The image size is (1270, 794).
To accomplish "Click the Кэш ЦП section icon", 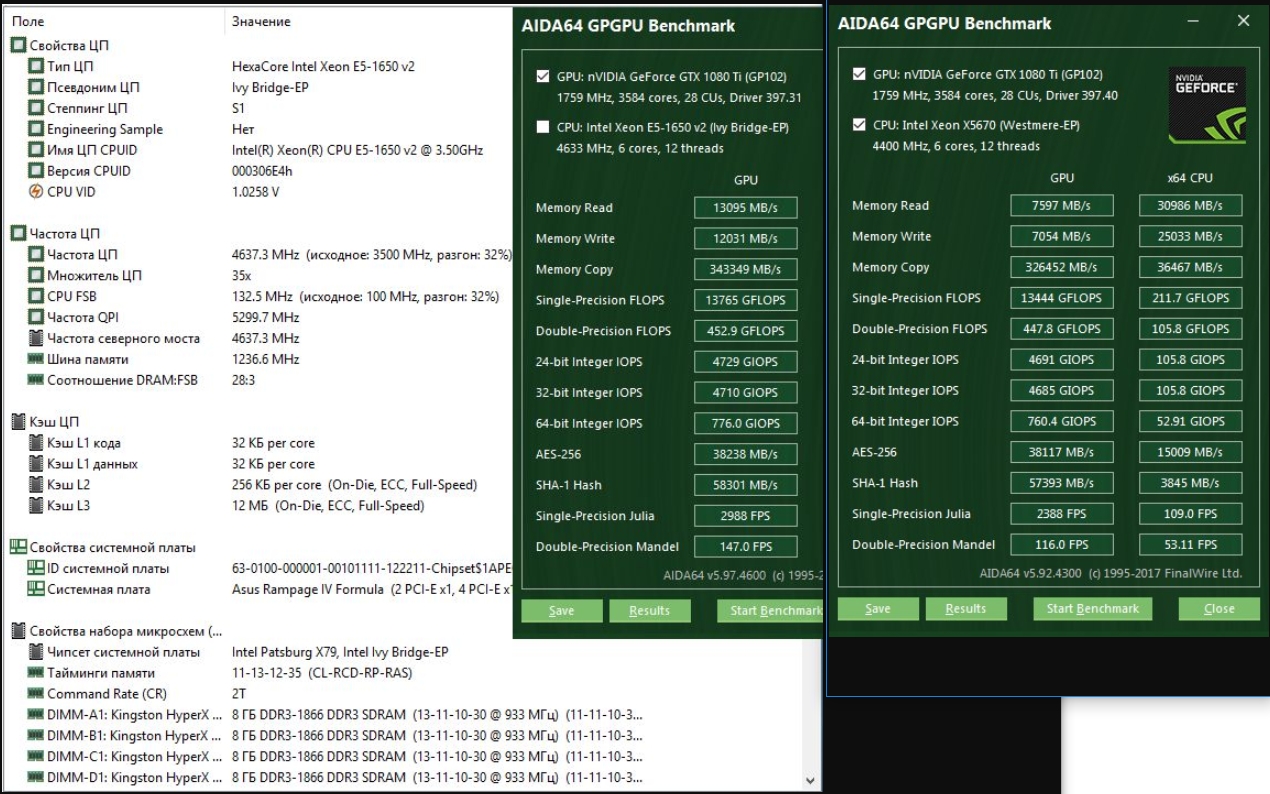I will click(18, 422).
